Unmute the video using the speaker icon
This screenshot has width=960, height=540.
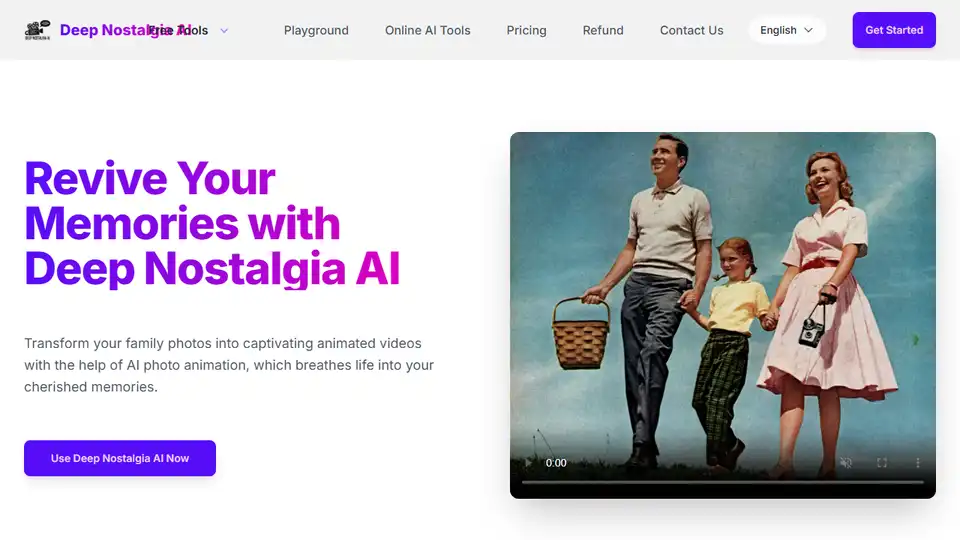(x=846, y=463)
